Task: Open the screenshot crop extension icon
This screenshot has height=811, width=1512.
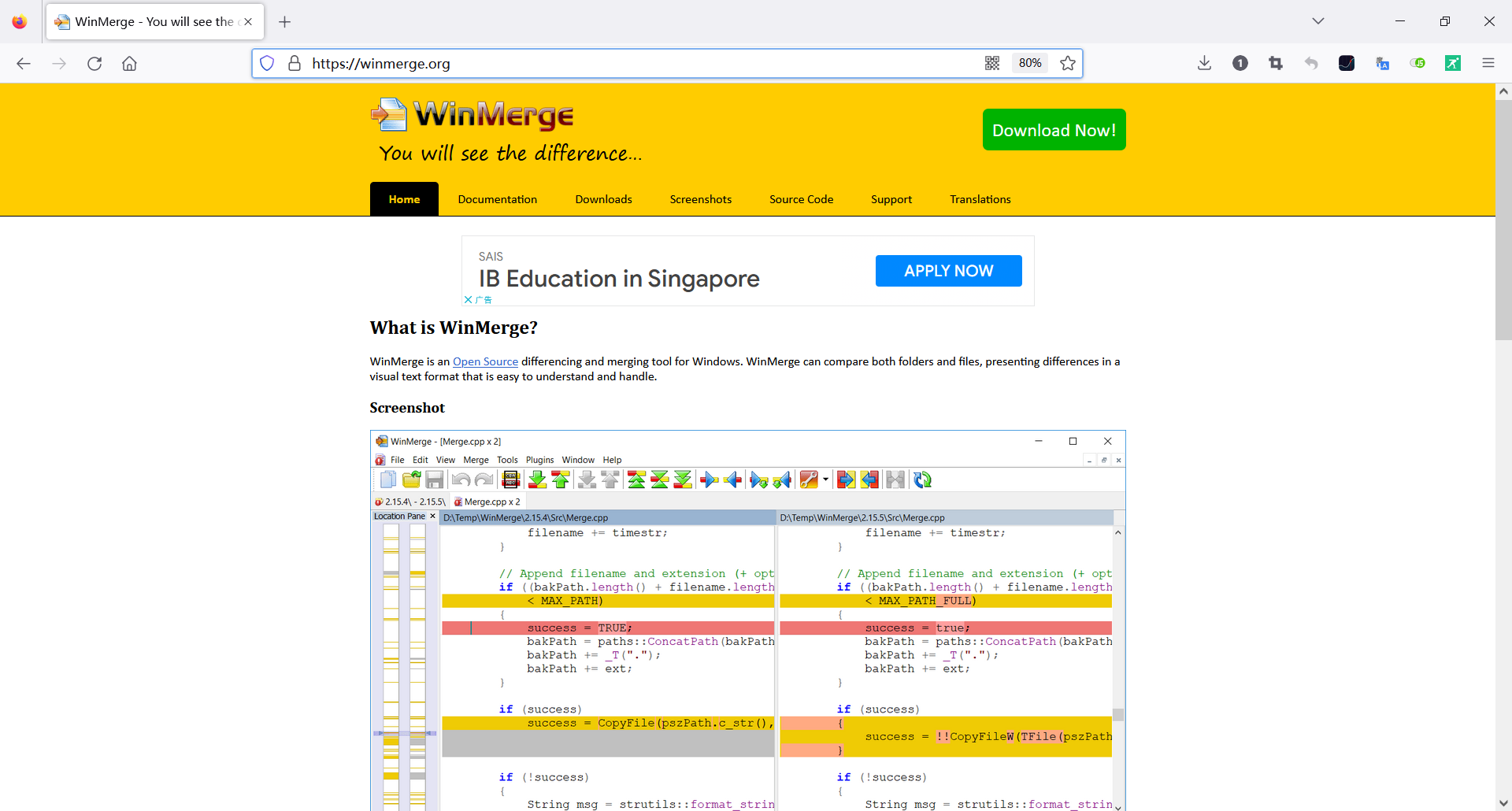Action: pyautogui.click(x=1276, y=63)
